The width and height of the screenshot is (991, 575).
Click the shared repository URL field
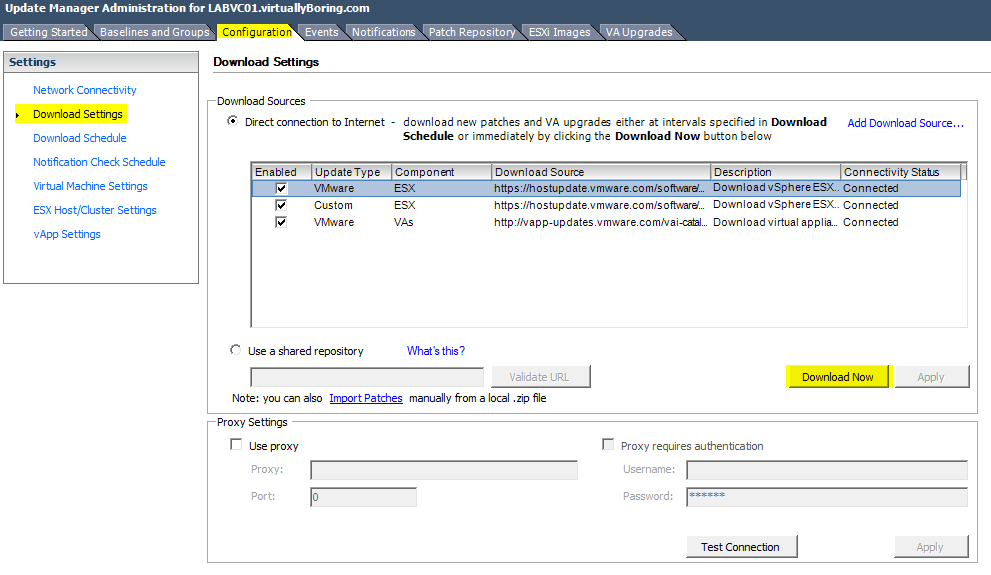coord(367,377)
